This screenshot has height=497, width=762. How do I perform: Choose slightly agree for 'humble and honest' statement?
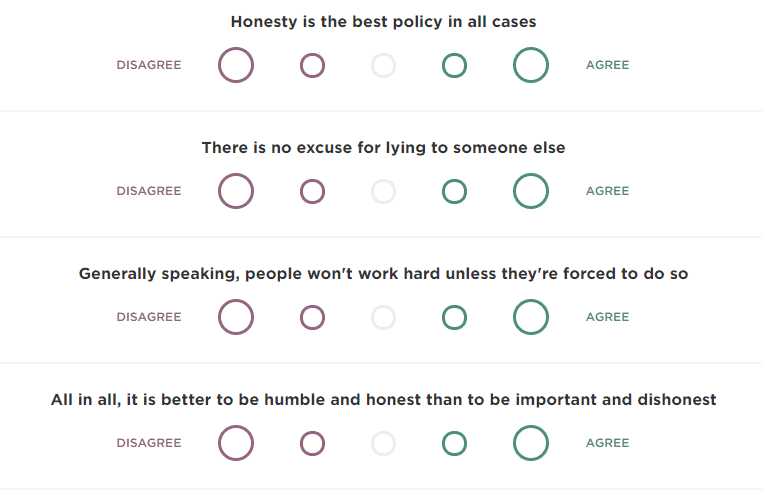click(x=454, y=443)
